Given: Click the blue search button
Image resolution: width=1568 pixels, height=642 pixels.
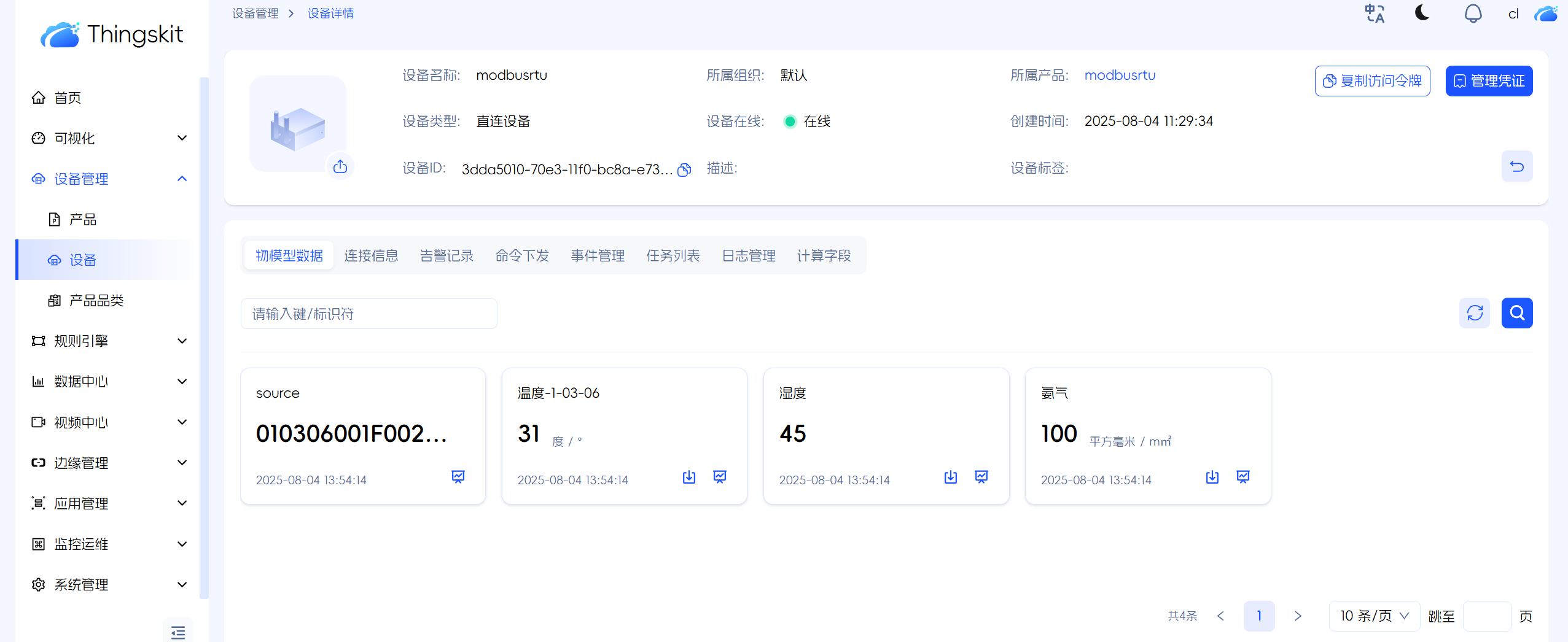Looking at the screenshot, I should (1516, 313).
